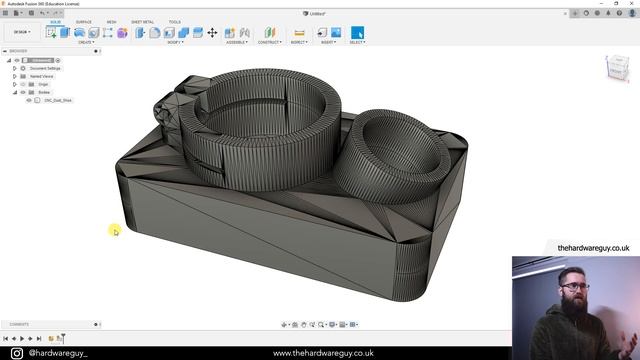Open the File menu icon

click(17, 13)
